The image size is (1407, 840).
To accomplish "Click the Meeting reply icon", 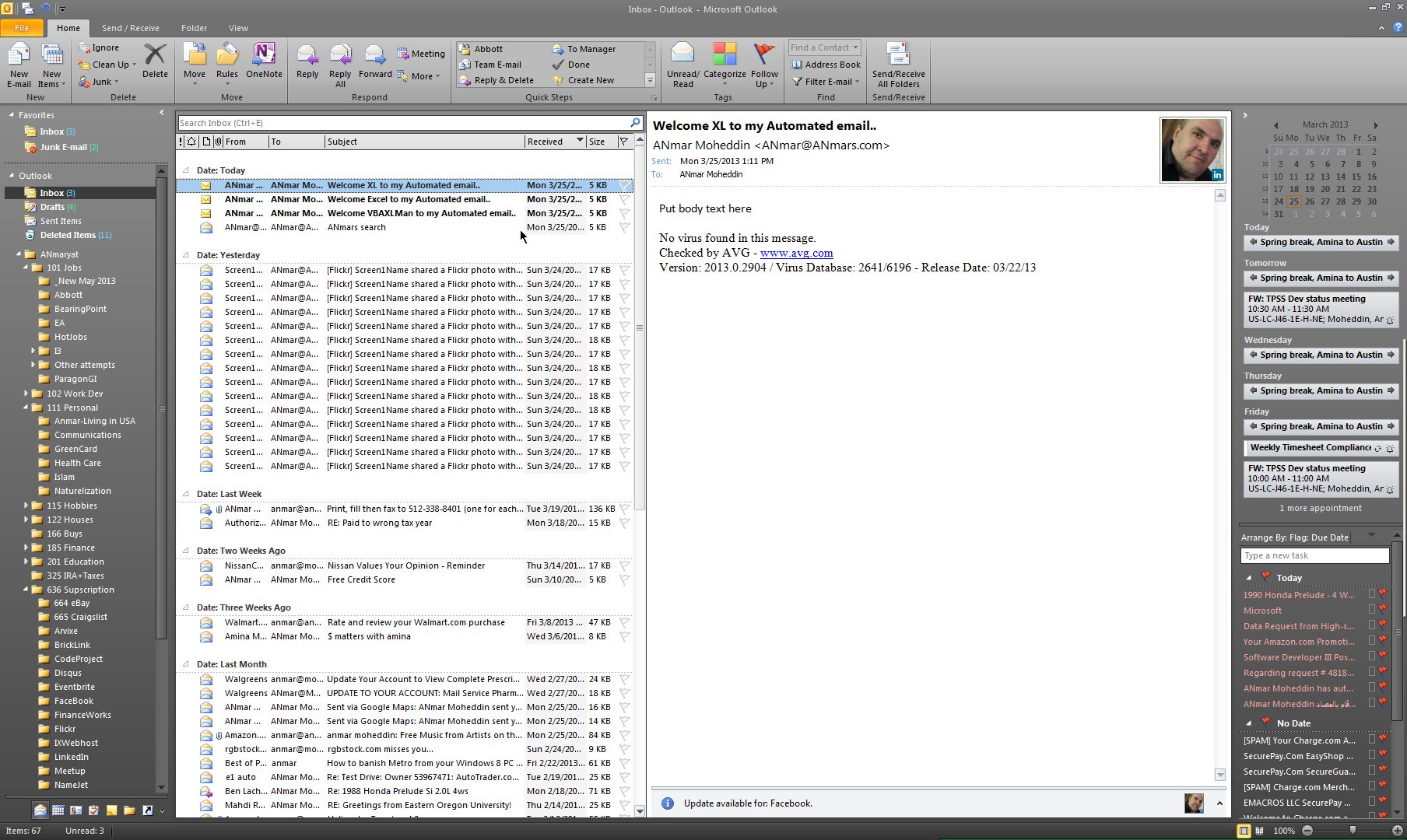I will (402, 54).
